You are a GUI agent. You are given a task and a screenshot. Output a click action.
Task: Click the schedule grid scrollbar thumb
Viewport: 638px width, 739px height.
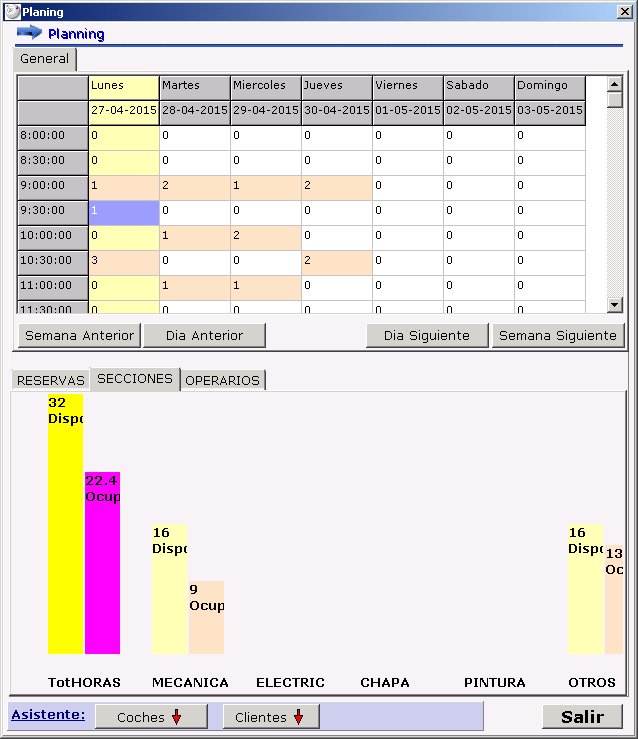coord(614,100)
